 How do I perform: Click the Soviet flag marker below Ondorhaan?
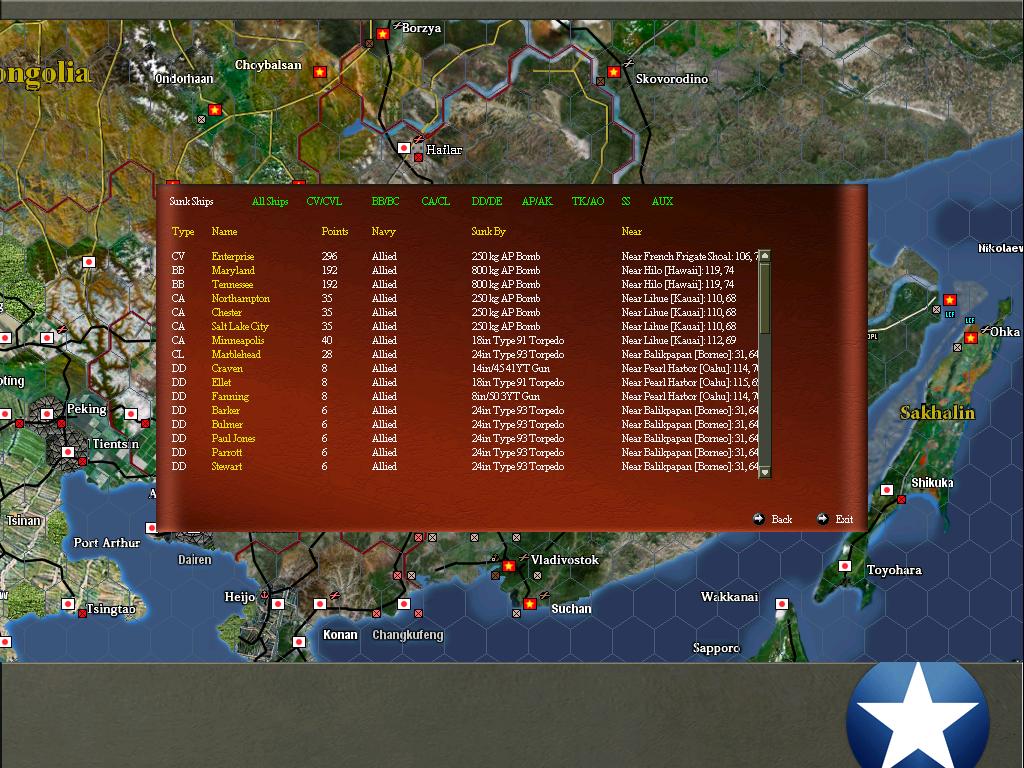[x=215, y=110]
